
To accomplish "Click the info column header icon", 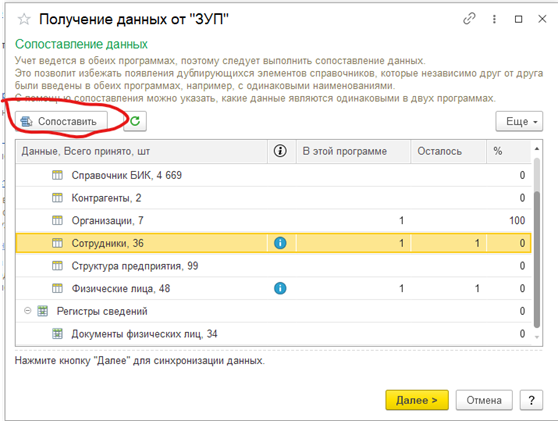I will (x=280, y=151).
